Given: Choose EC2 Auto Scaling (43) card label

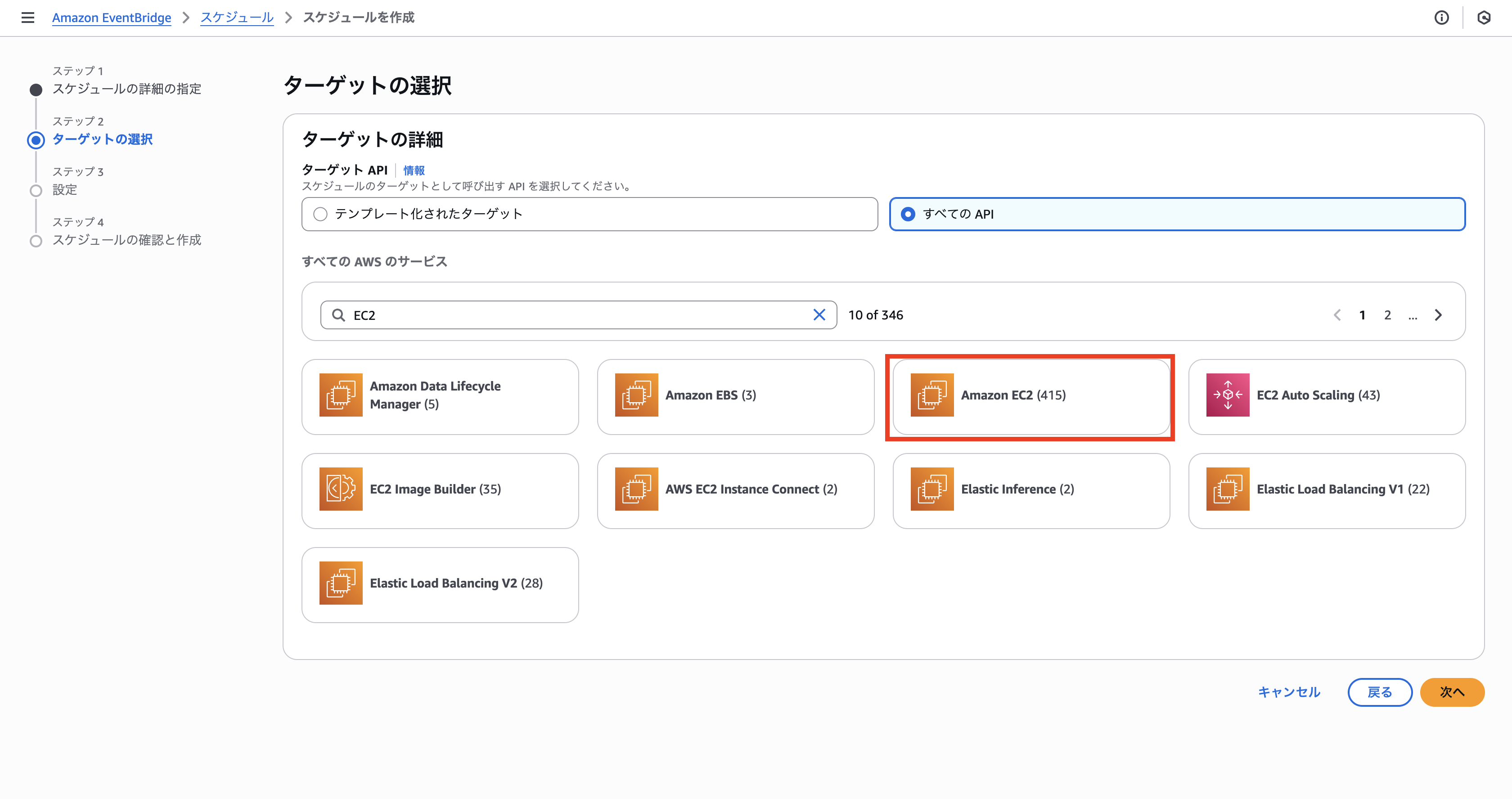Looking at the screenshot, I should 1318,395.
